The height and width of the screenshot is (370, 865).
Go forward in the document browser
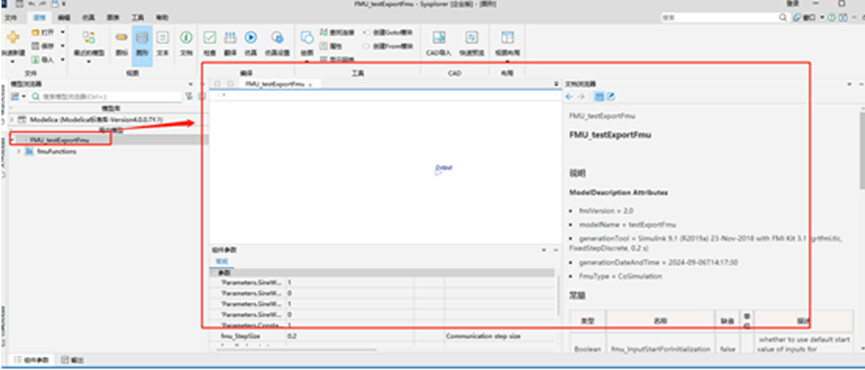pos(580,97)
